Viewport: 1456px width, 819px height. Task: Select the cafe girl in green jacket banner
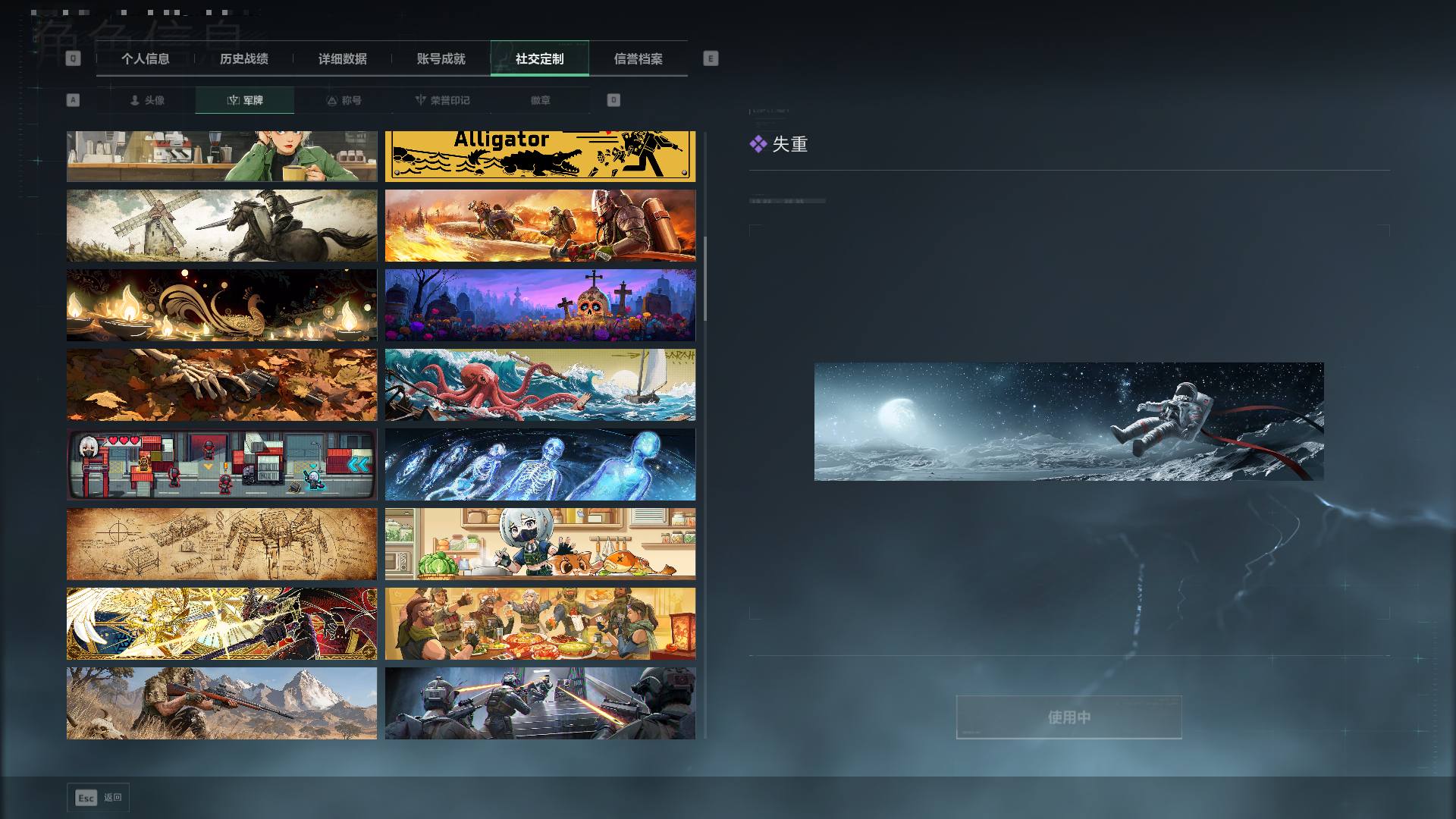pos(221,156)
